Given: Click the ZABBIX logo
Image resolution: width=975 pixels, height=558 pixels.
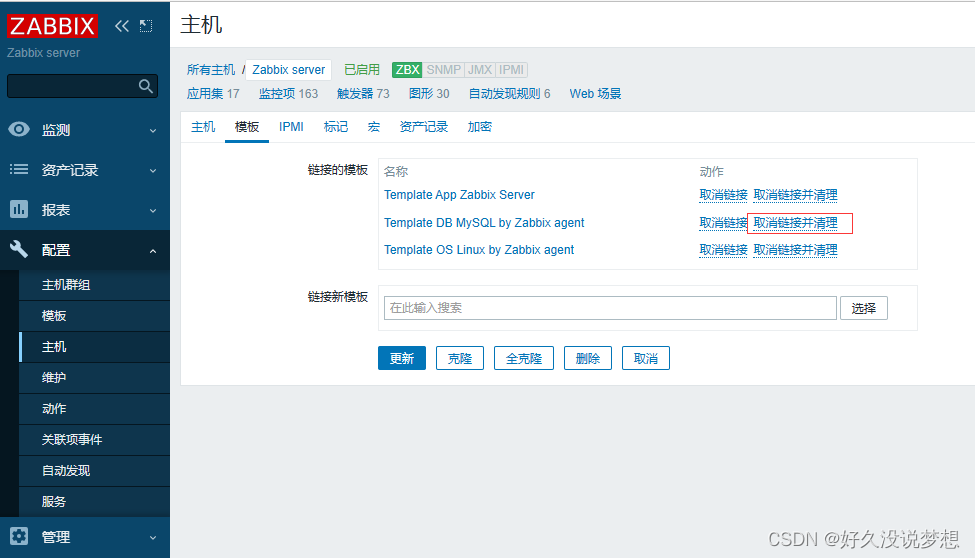Looking at the screenshot, I should (52, 26).
